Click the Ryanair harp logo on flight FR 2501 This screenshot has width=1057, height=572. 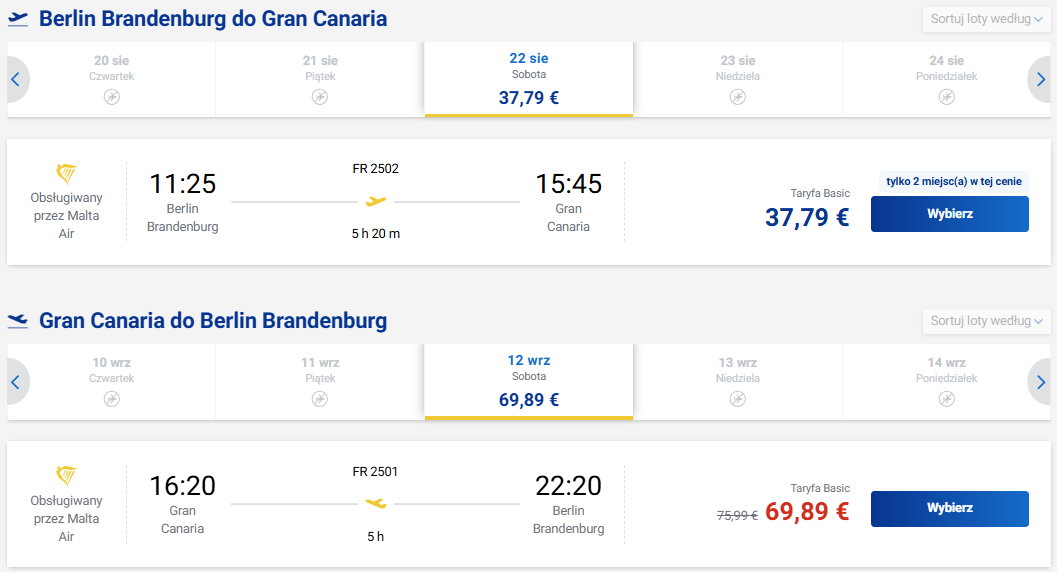[66, 476]
